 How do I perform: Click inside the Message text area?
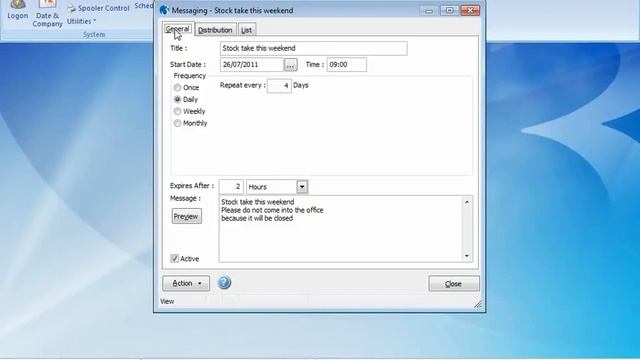tap(340, 229)
